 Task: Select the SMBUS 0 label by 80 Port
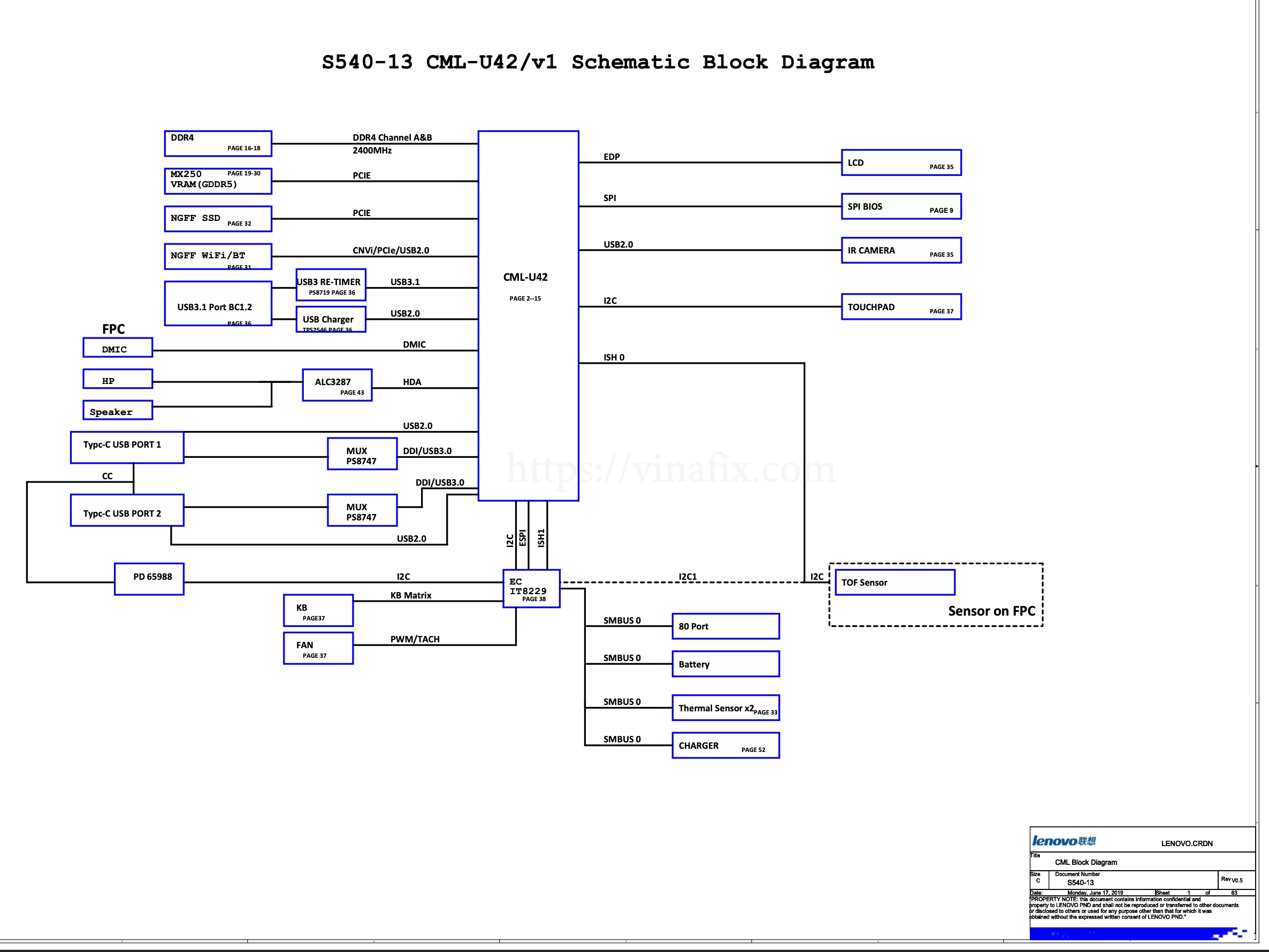pos(622,620)
